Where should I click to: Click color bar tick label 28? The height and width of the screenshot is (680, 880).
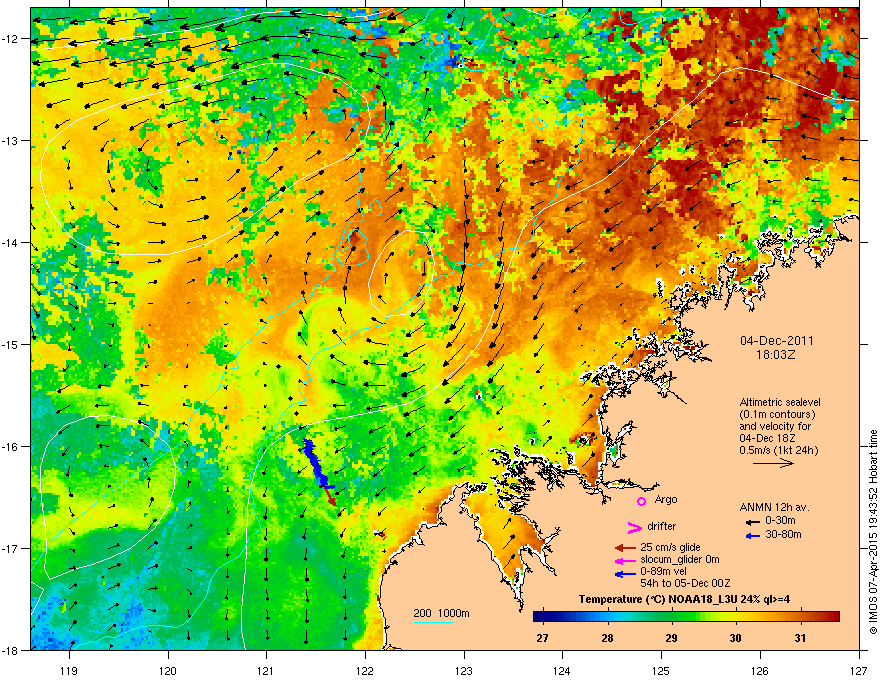(x=607, y=638)
